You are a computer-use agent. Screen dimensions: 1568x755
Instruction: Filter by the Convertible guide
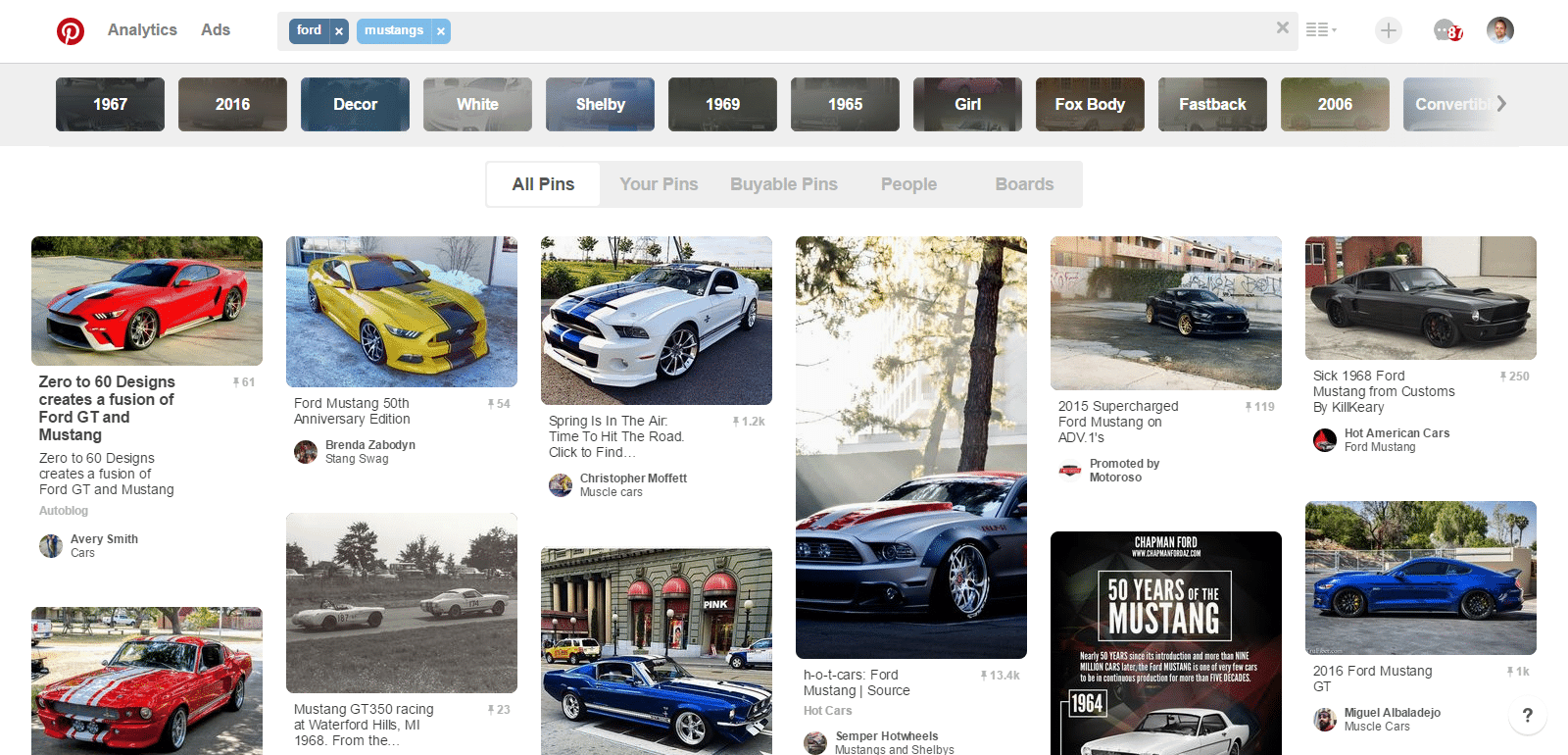(1450, 104)
